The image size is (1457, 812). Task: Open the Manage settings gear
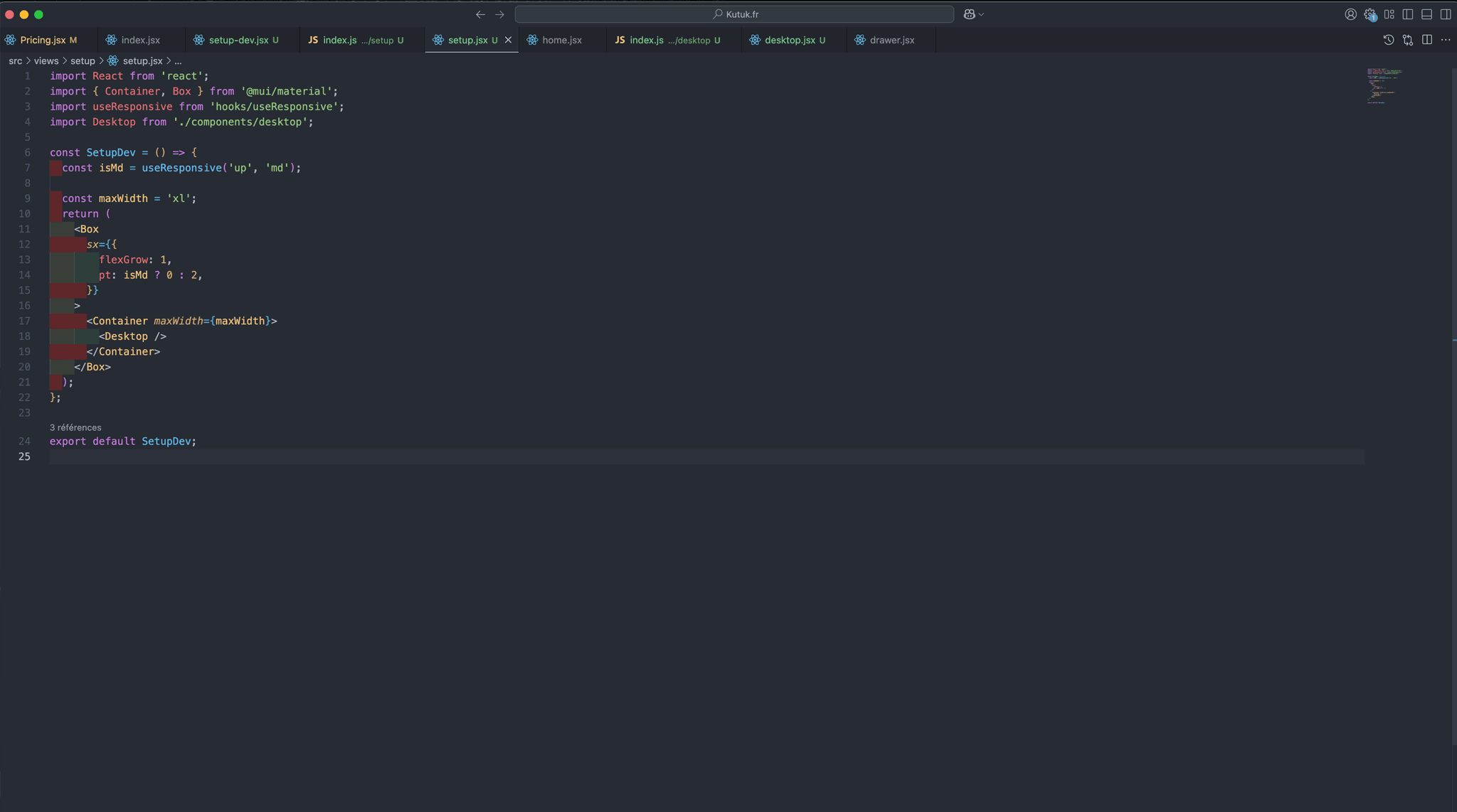(x=1369, y=14)
